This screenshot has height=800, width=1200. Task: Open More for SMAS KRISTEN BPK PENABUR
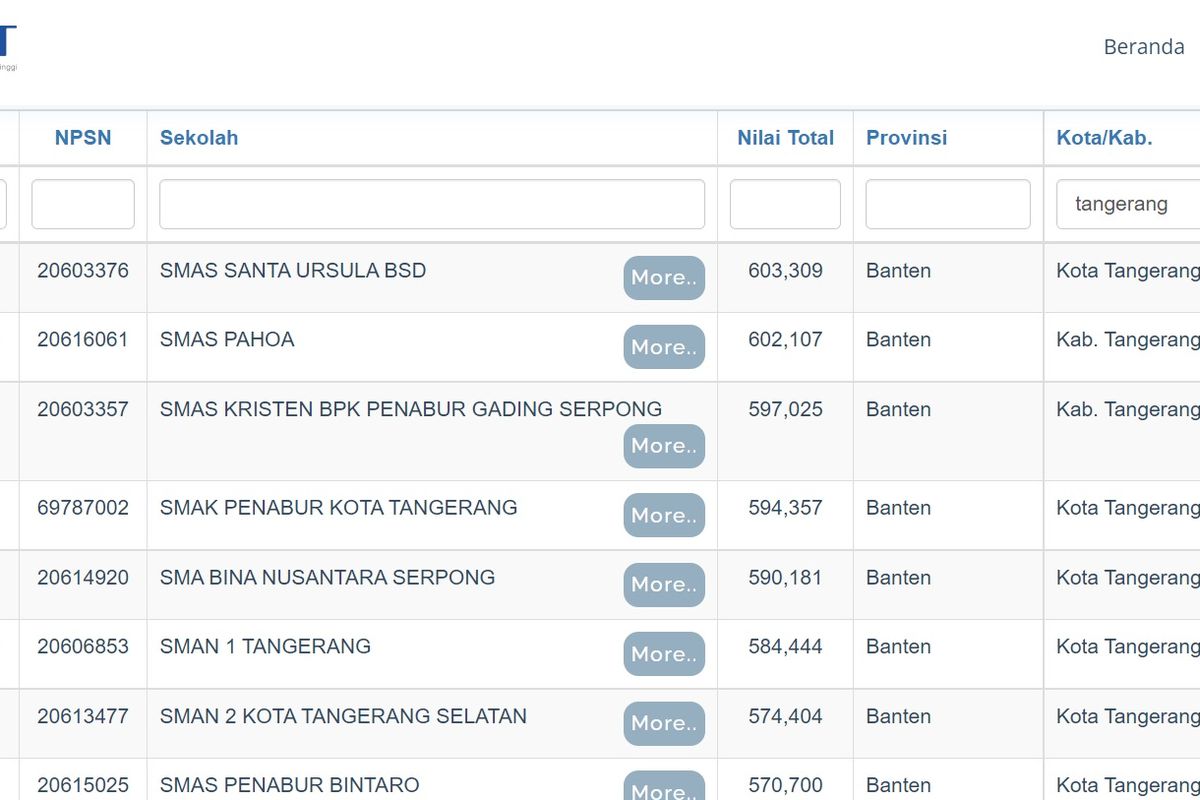tap(664, 446)
